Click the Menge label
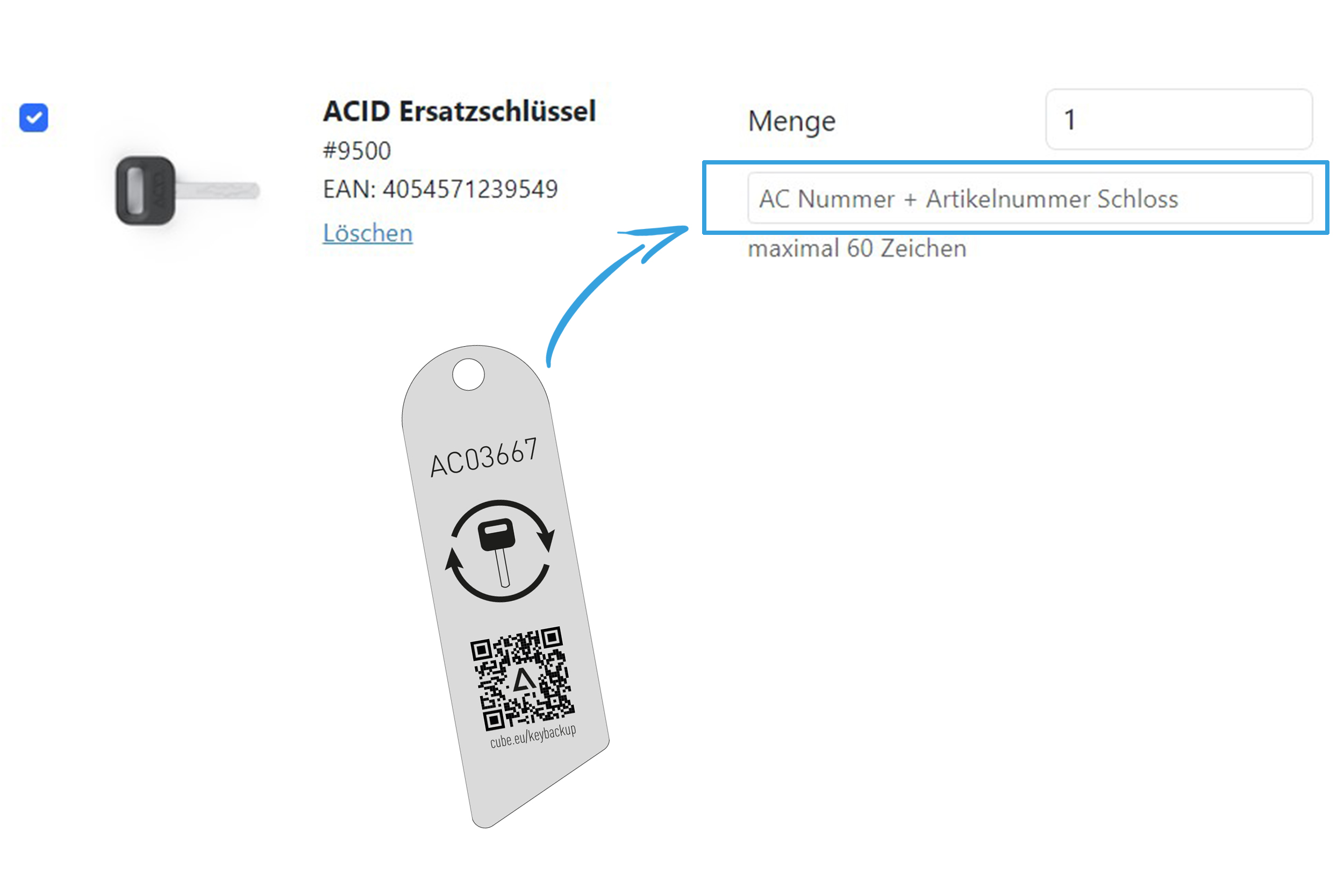This screenshot has height=896, width=1344. pyautogui.click(x=791, y=121)
